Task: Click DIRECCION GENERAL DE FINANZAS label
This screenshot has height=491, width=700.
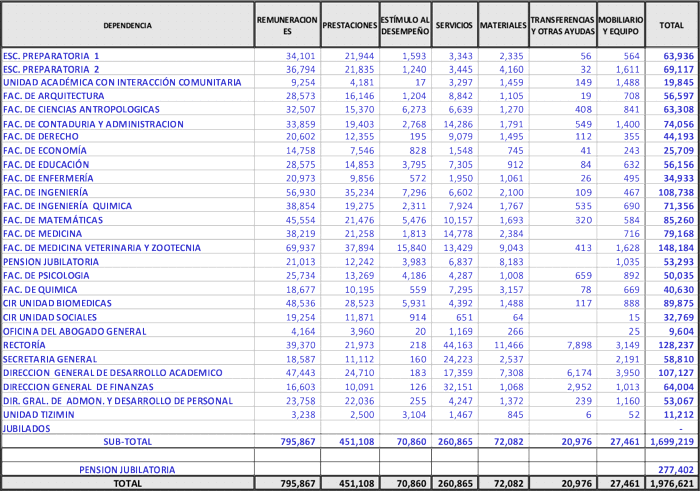Action: point(78,387)
